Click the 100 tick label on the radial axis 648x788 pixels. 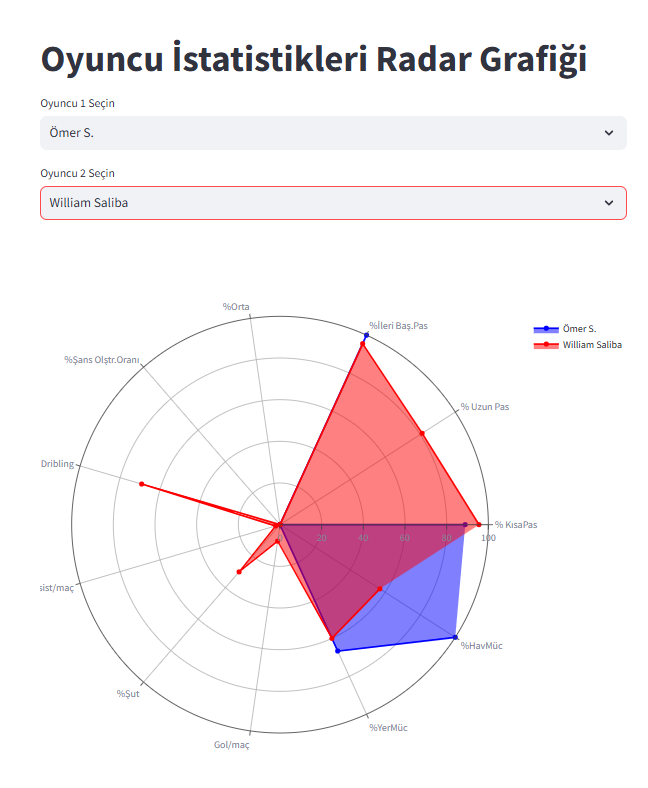[x=489, y=538]
